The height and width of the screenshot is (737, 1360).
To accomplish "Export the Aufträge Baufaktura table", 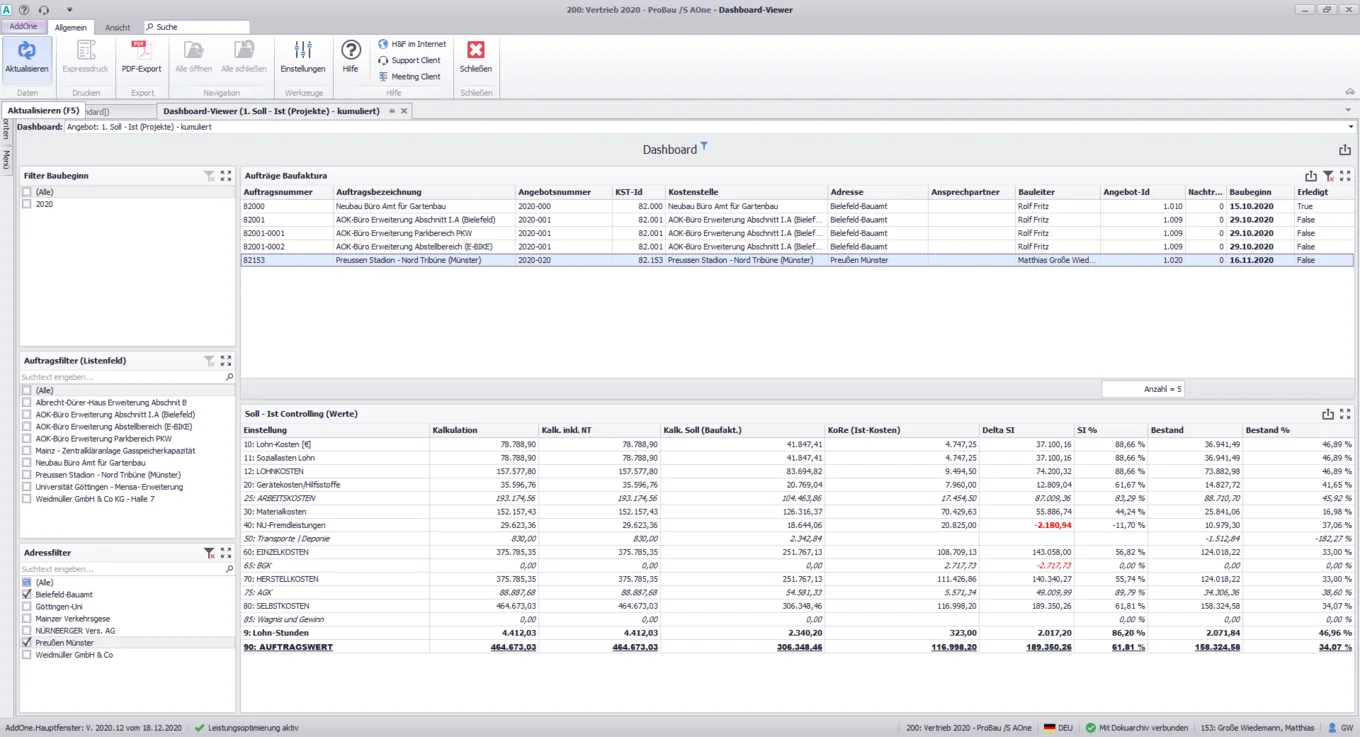I will click(x=1313, y=176).
